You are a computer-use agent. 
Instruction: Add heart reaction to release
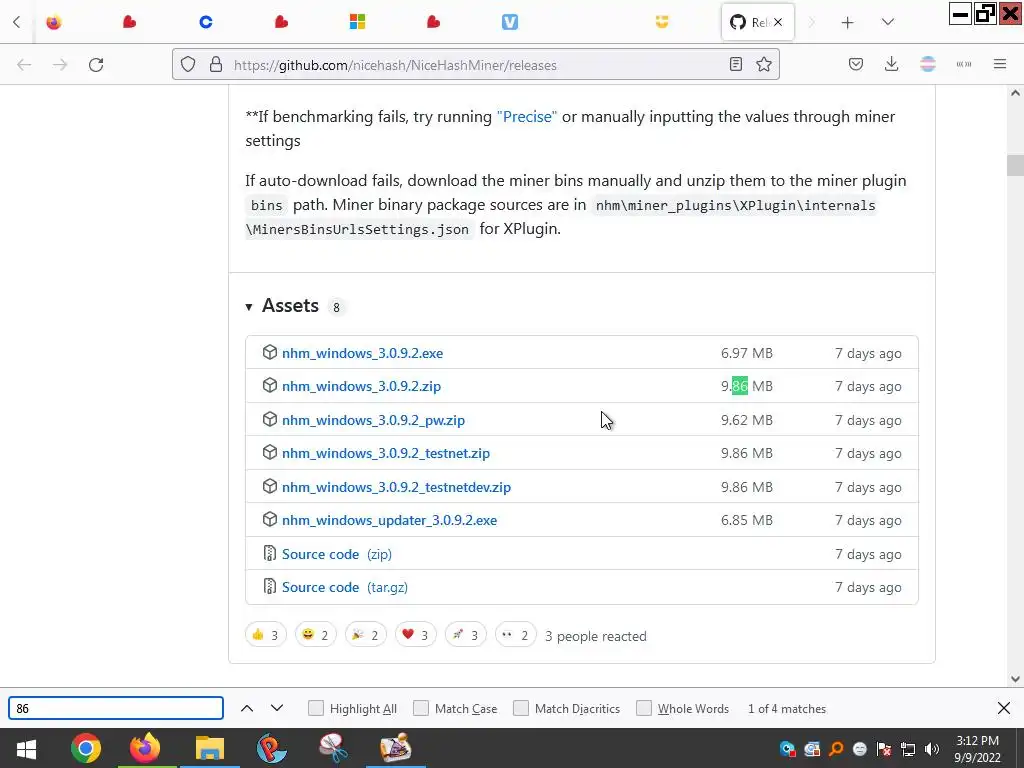(x=415, y=635)
